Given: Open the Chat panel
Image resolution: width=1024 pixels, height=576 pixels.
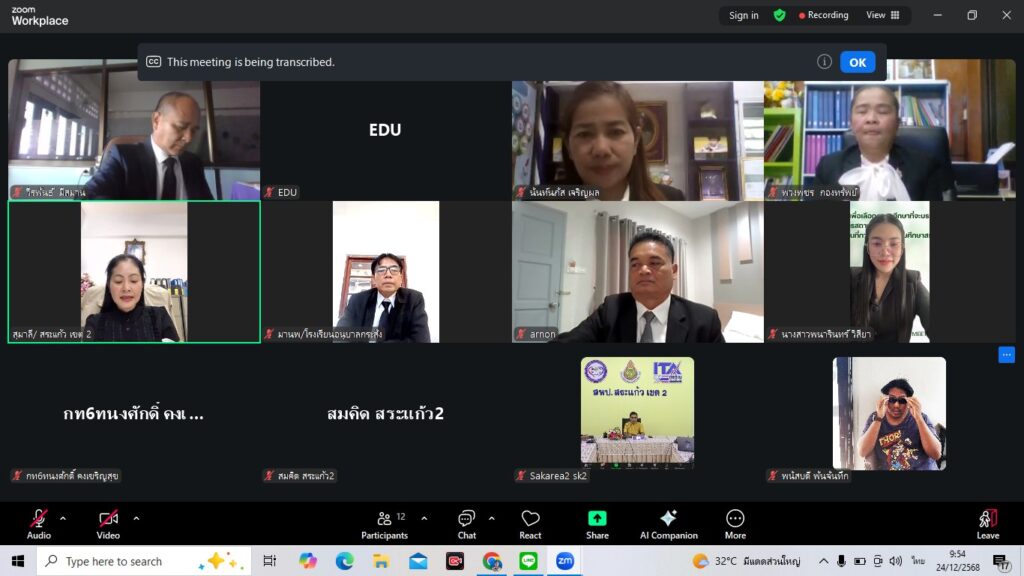Looking at the screenshot, I should 467,524.
